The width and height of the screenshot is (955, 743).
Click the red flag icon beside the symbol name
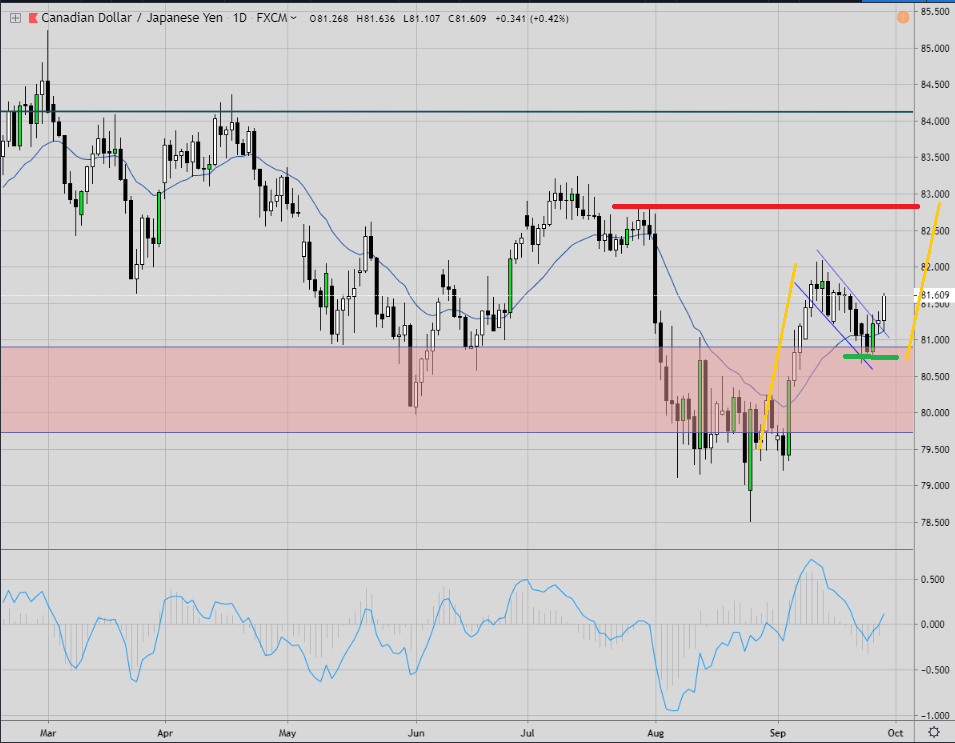tap(33, 18)
